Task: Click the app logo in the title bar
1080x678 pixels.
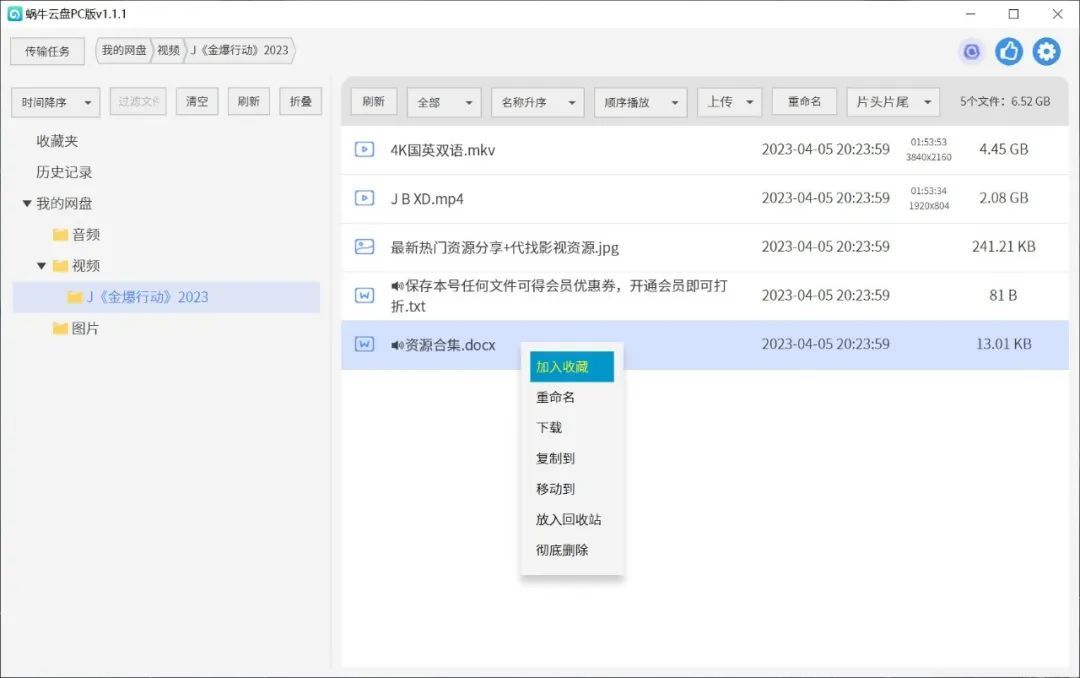Action: (x=14, y=14)
